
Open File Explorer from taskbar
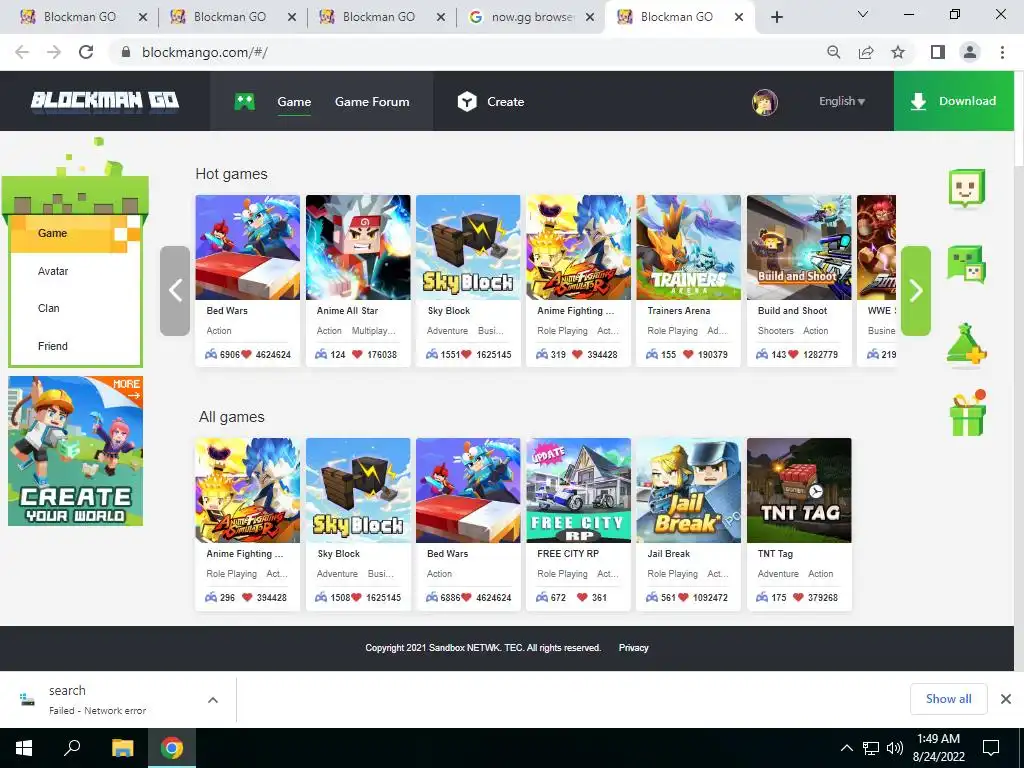coord(122,748)
